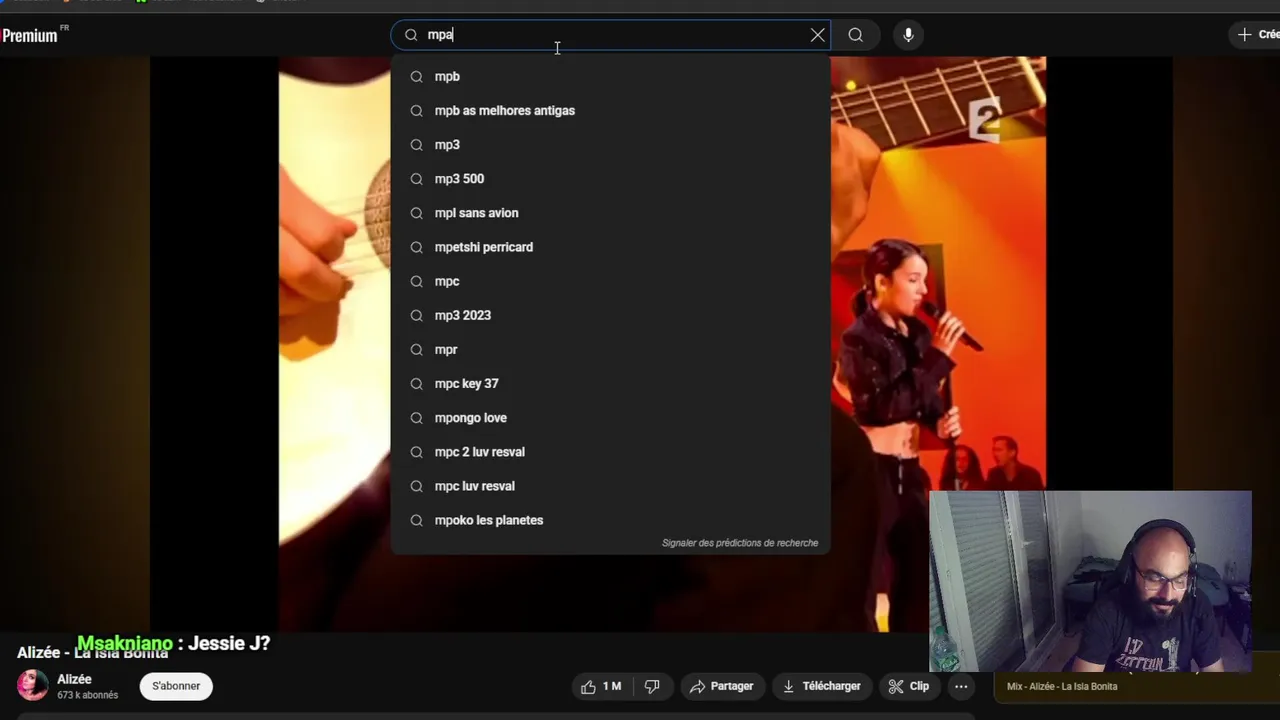Viewport: 1280px width, 720px height.
Task: Select the mp3 2023 suggestion
Action: click(610, 315)
